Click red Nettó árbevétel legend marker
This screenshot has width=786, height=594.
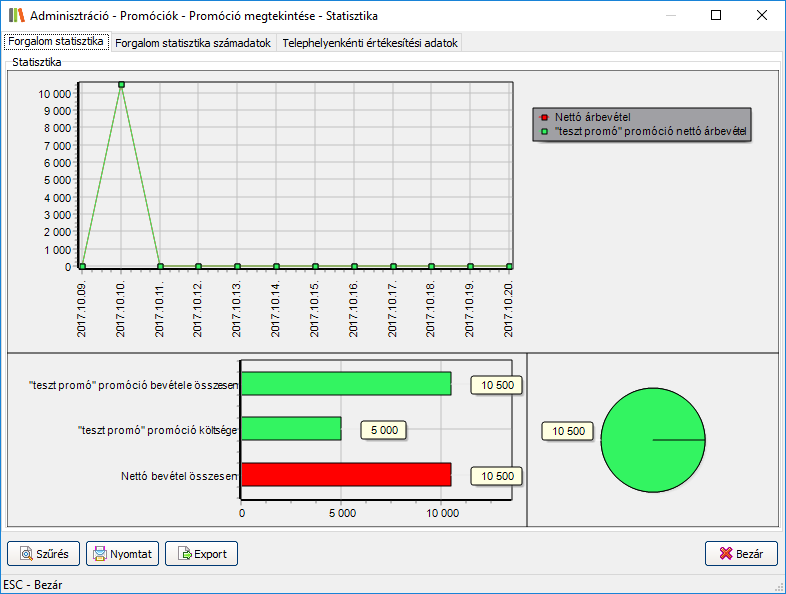pos(544,117)
